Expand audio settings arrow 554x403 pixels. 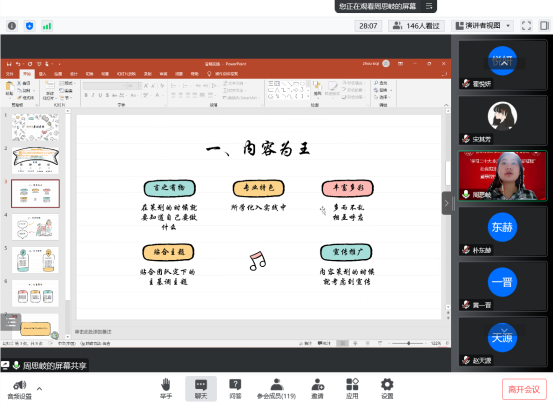[39, 389]
